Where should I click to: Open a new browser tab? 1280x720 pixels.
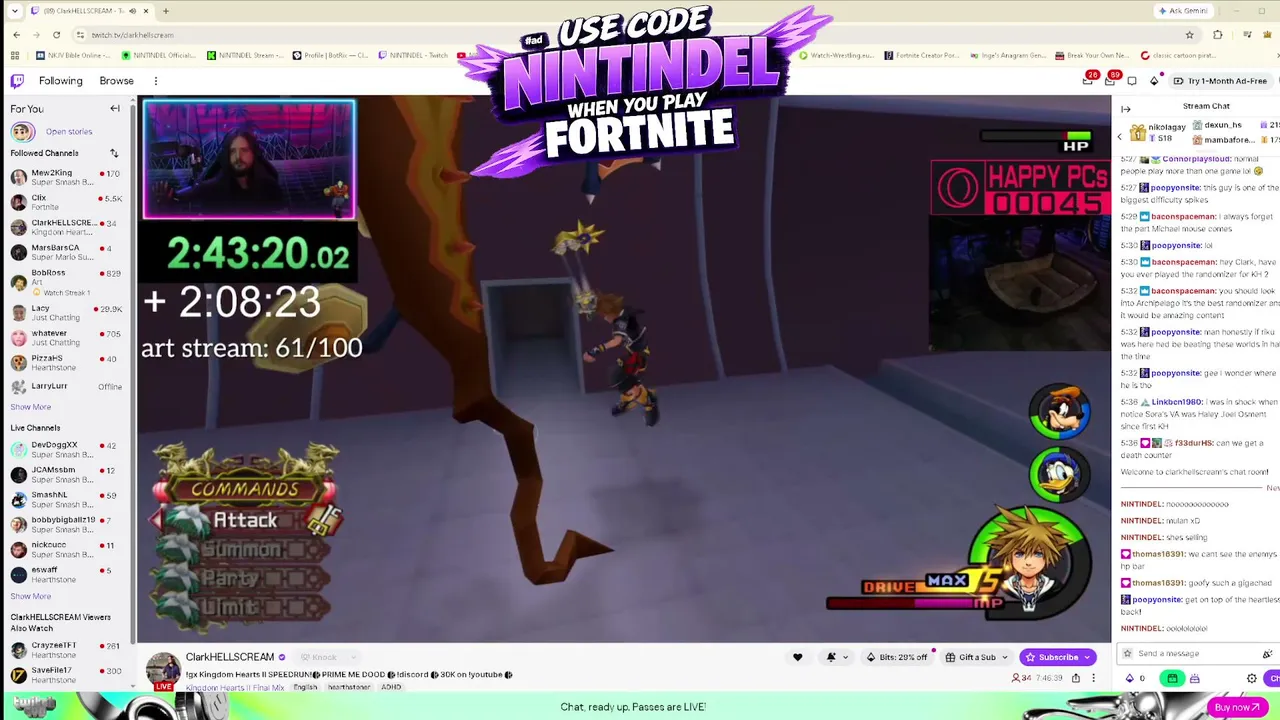[166, 11]
